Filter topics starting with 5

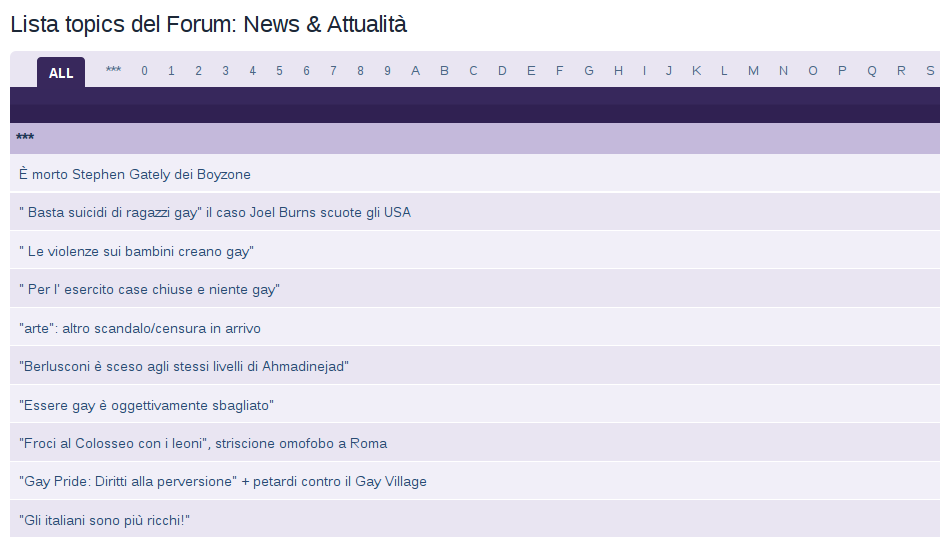click(279, 71)
